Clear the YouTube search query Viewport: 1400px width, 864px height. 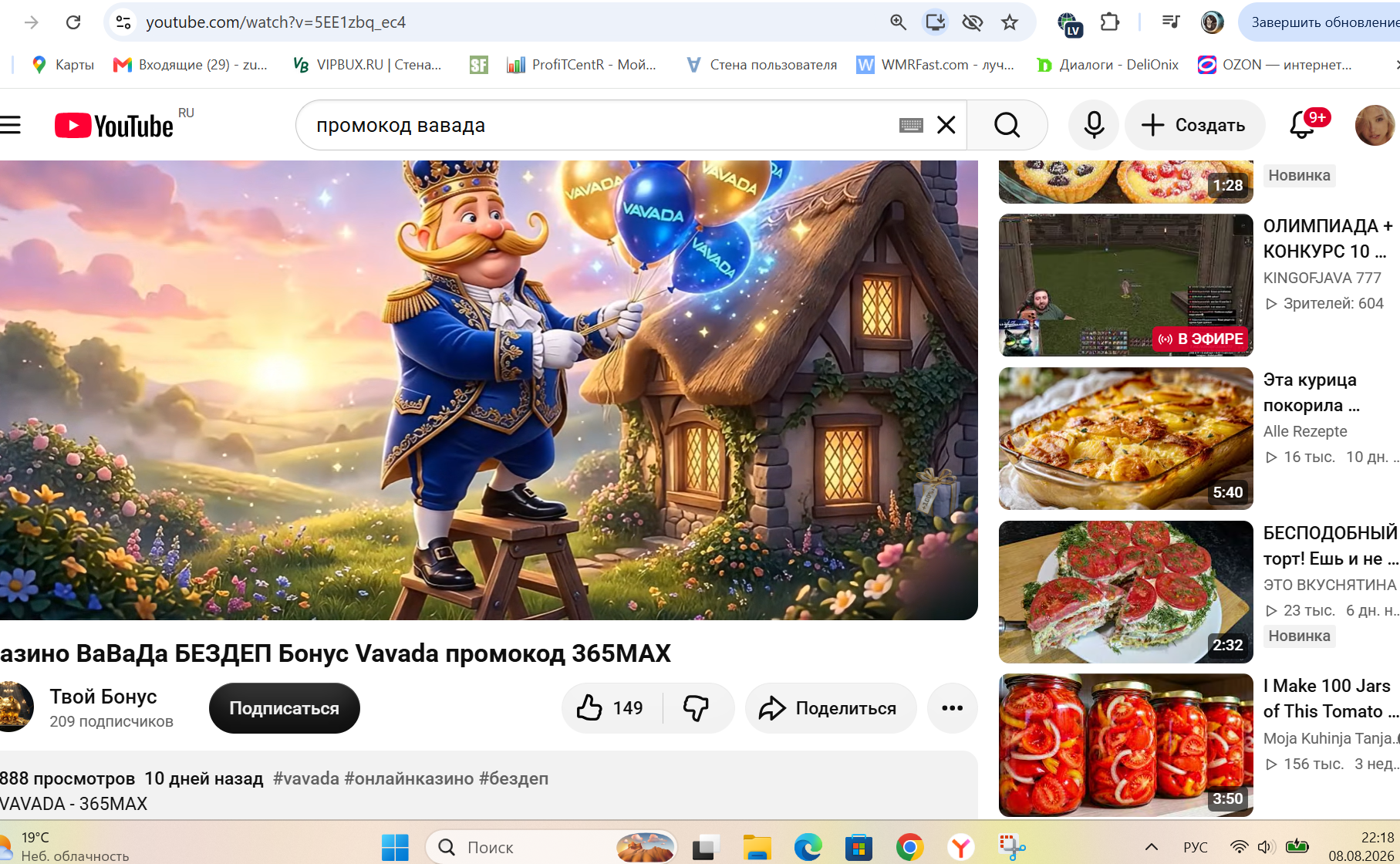tap(946, 125)
